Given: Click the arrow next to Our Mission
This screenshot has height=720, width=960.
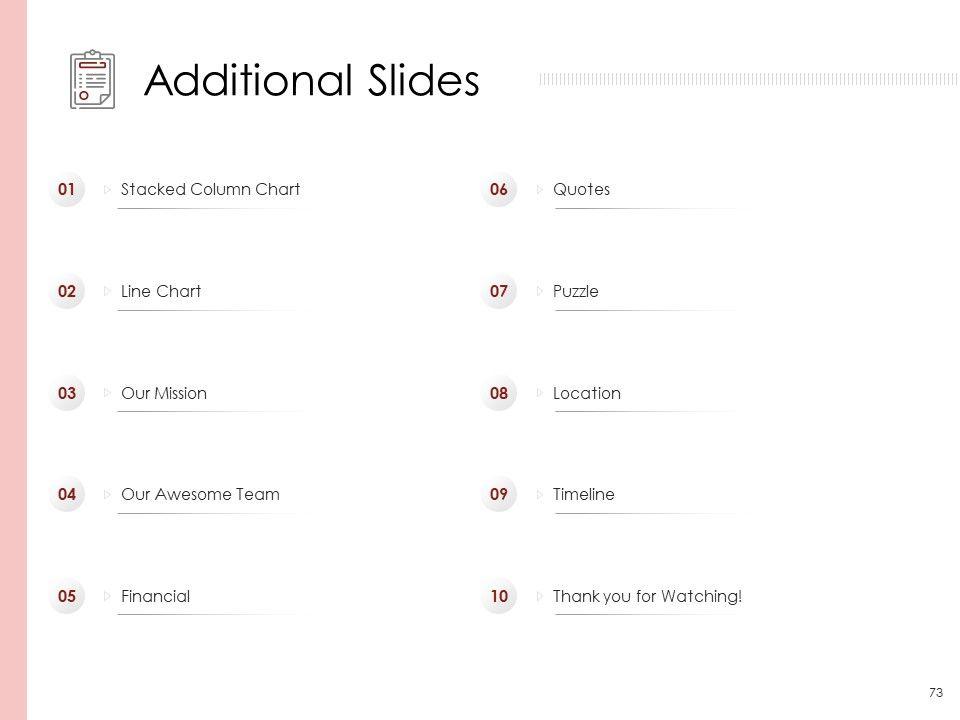Looking at the screenshot, I should 108,393.
